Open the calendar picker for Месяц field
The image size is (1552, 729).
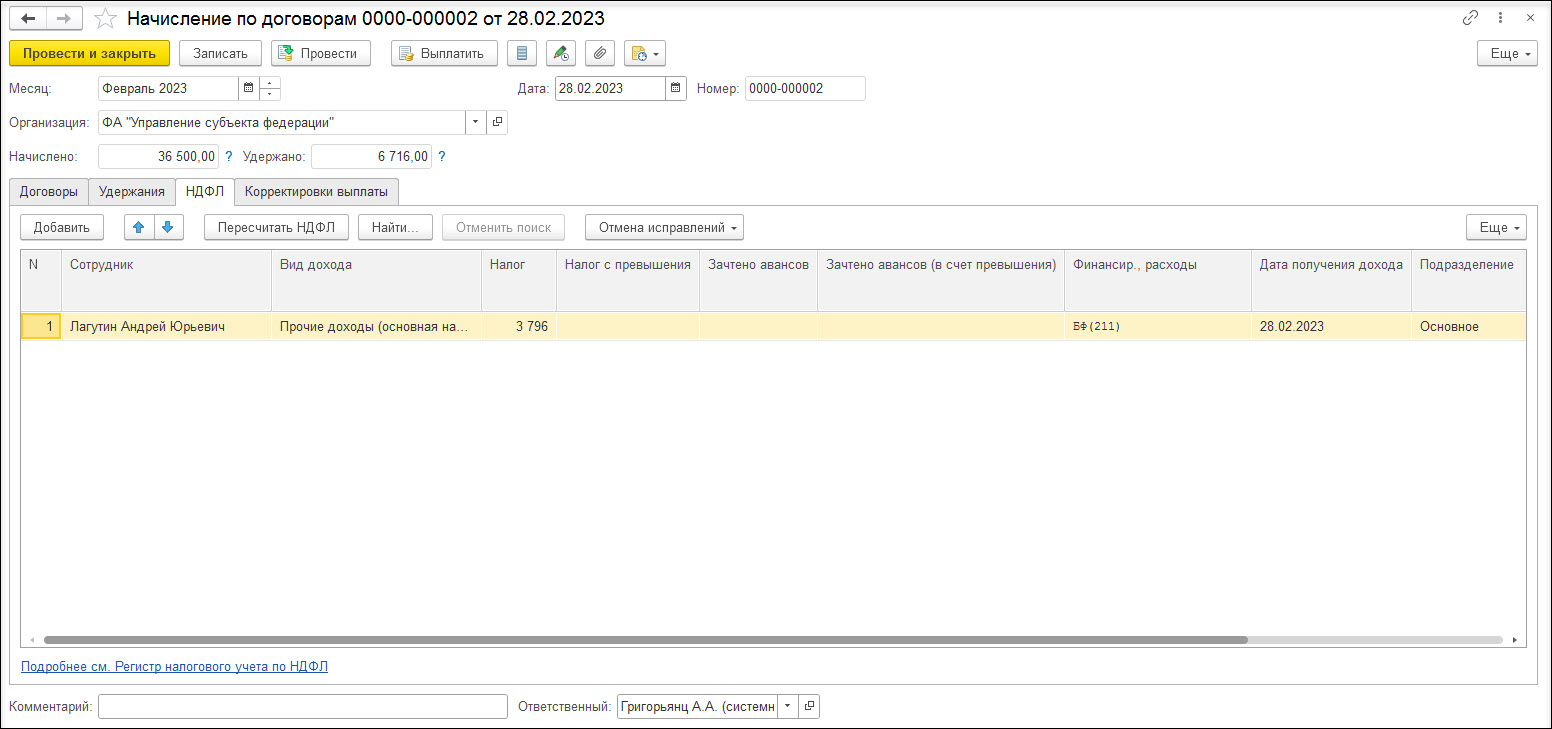tap(248, 88)
